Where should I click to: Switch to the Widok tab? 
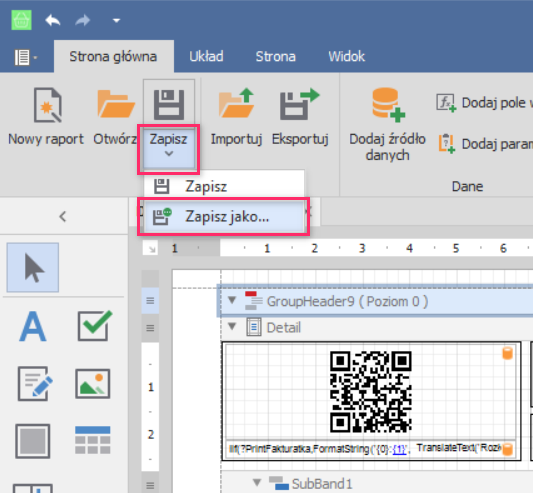(346, 56)
